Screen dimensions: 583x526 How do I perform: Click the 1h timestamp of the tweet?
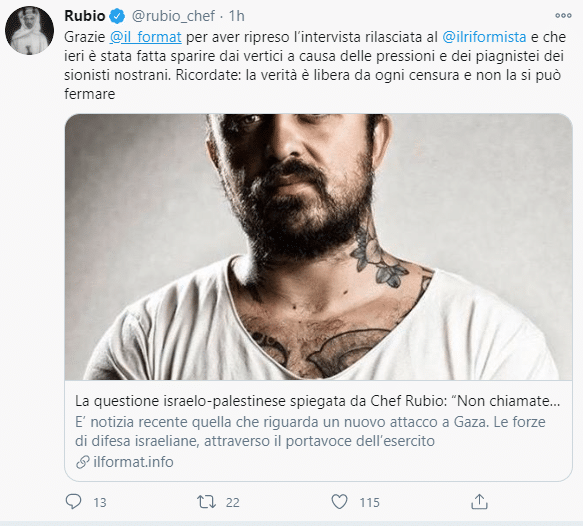point(237,16)
